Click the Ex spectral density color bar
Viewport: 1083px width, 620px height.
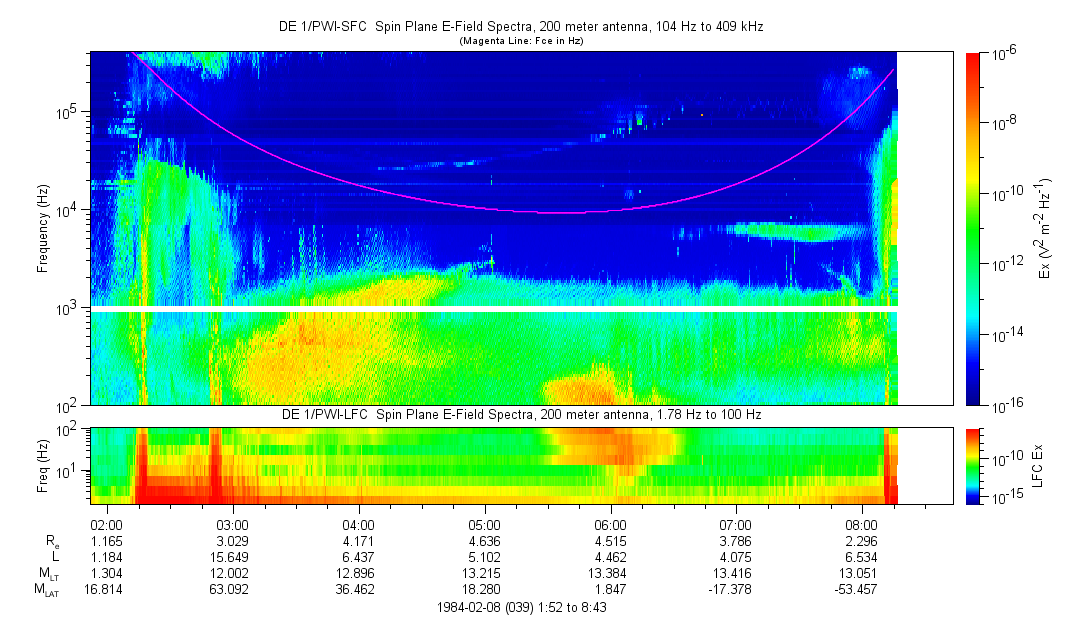pos(973,229)
